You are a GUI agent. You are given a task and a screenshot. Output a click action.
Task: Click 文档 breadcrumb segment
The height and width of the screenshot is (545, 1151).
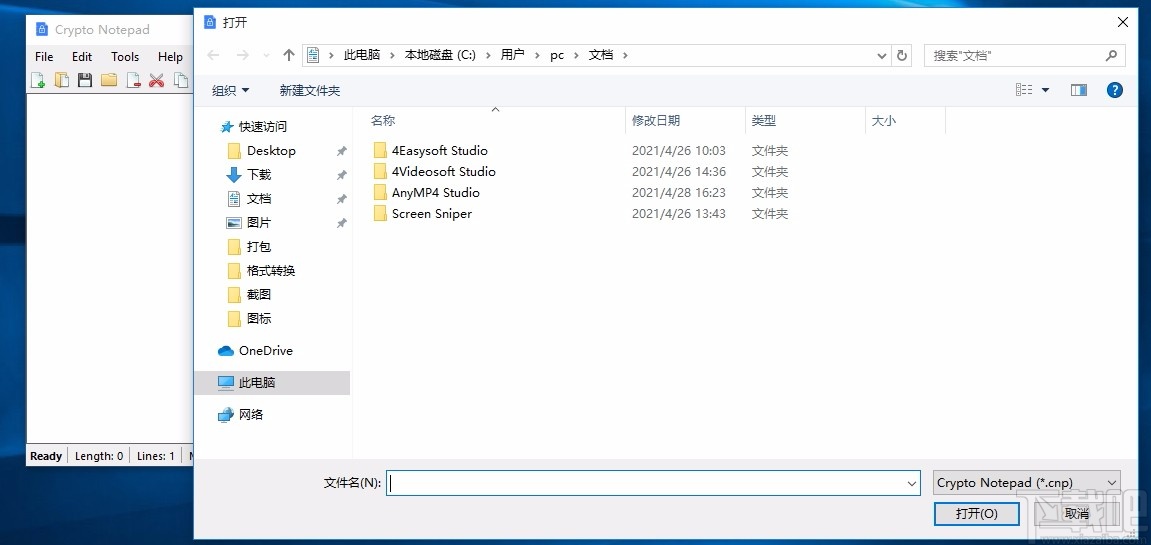[x=600, y=55]
